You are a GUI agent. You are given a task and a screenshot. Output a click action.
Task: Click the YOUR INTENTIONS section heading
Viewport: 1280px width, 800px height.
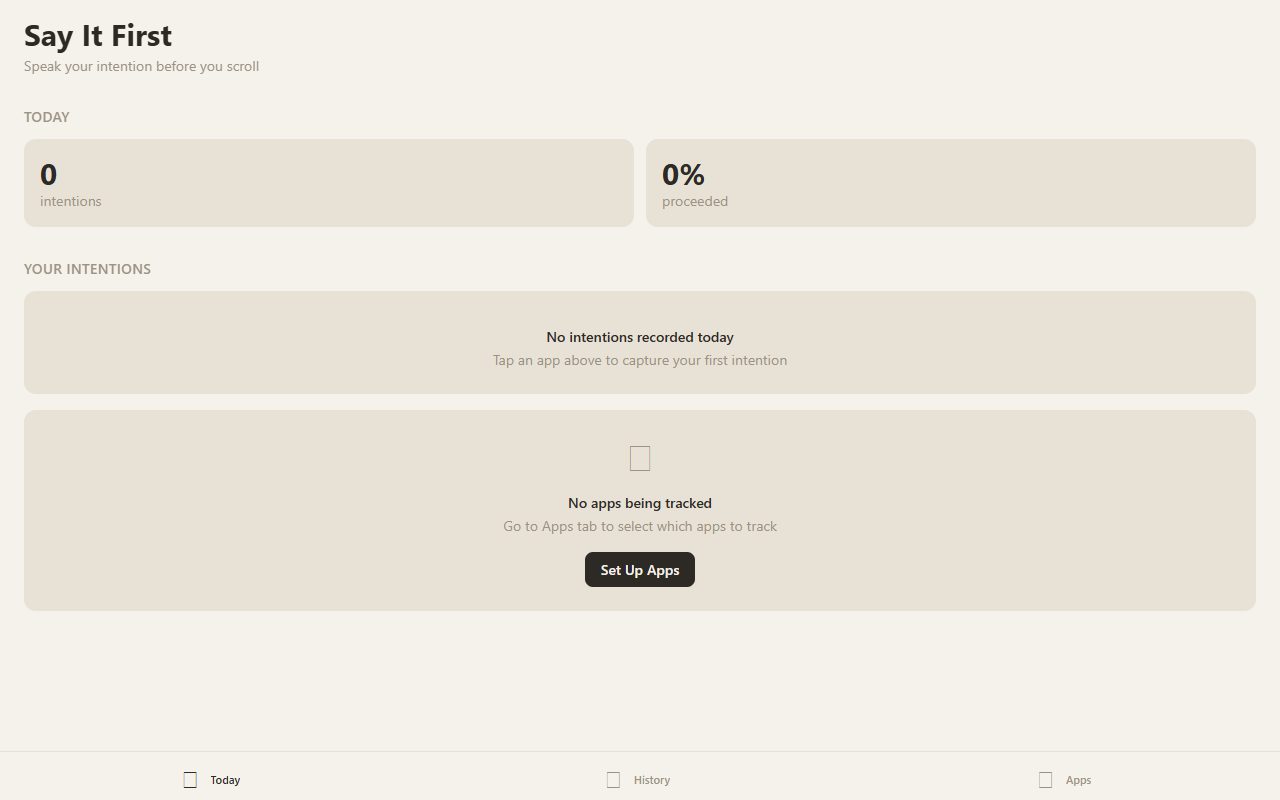click(87, 269)
